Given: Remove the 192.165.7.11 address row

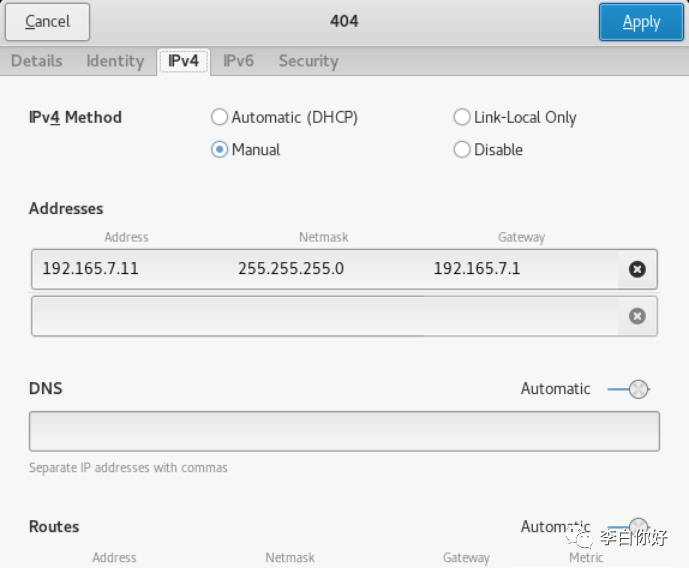Looking at the screenshot, I should (637, 269).
